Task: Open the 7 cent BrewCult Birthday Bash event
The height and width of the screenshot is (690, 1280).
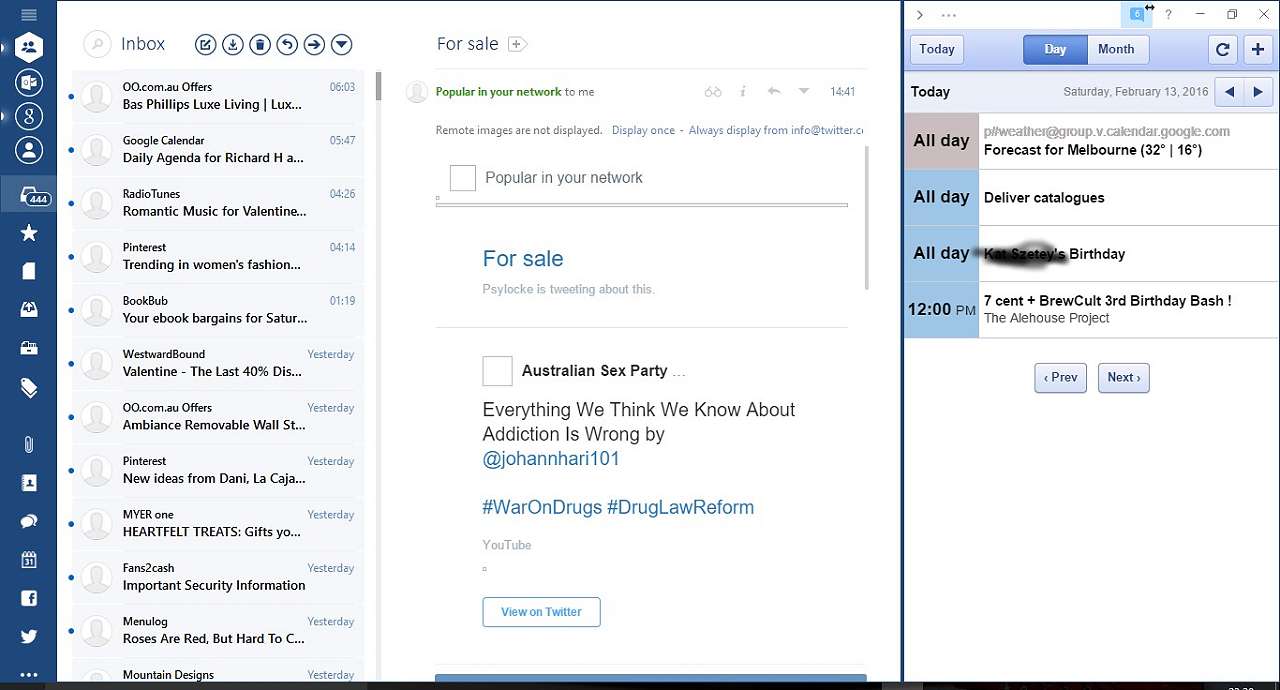Action: tap(1092, 309)
